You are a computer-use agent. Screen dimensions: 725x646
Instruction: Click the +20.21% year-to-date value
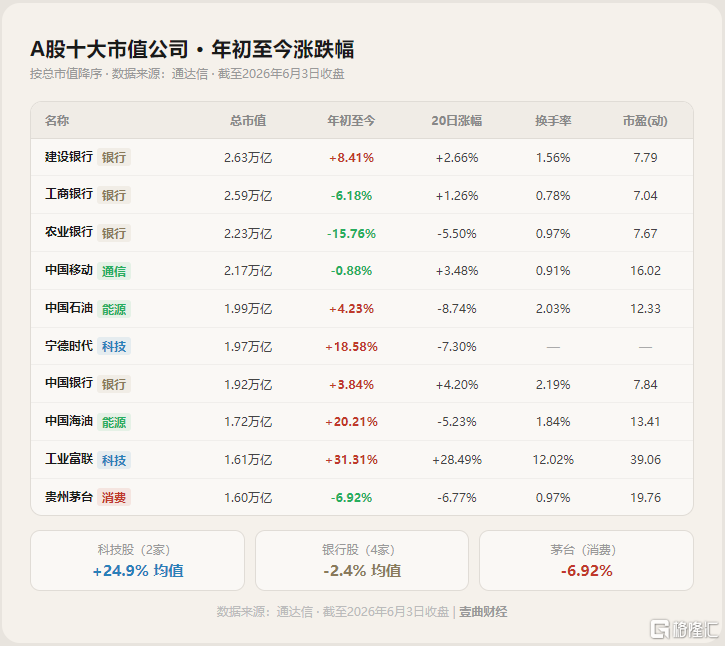pos(351,422)
